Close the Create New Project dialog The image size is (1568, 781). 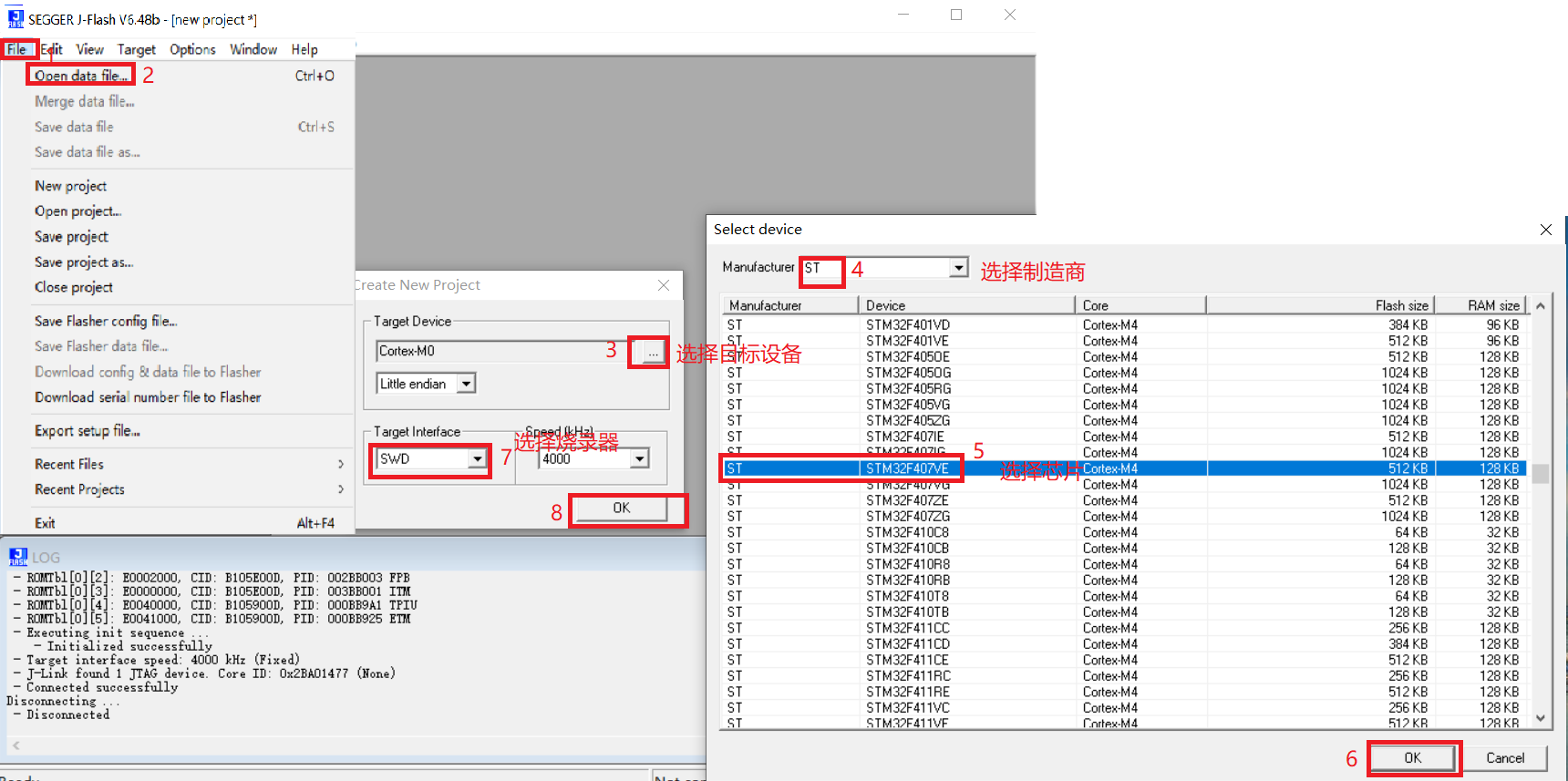pos(664,285)
